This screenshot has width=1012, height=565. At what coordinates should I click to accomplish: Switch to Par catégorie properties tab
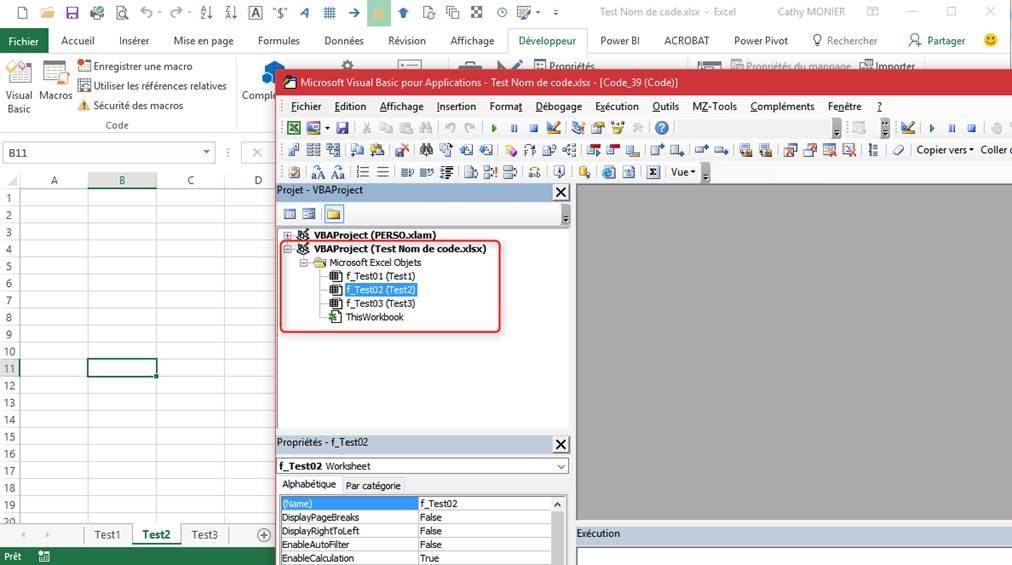(373, 486)
